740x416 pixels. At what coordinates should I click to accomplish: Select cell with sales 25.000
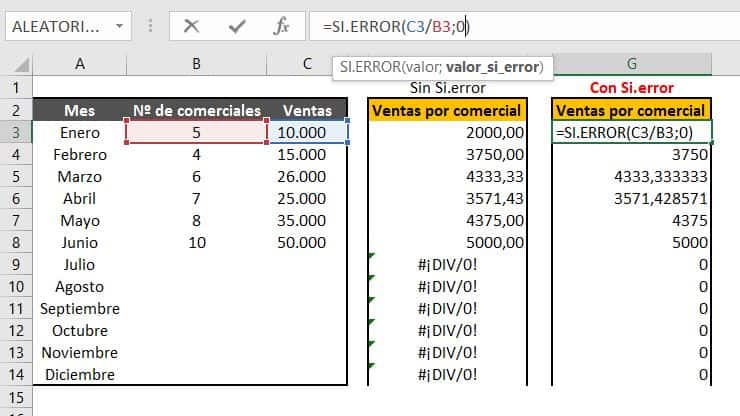coord(307,198)
